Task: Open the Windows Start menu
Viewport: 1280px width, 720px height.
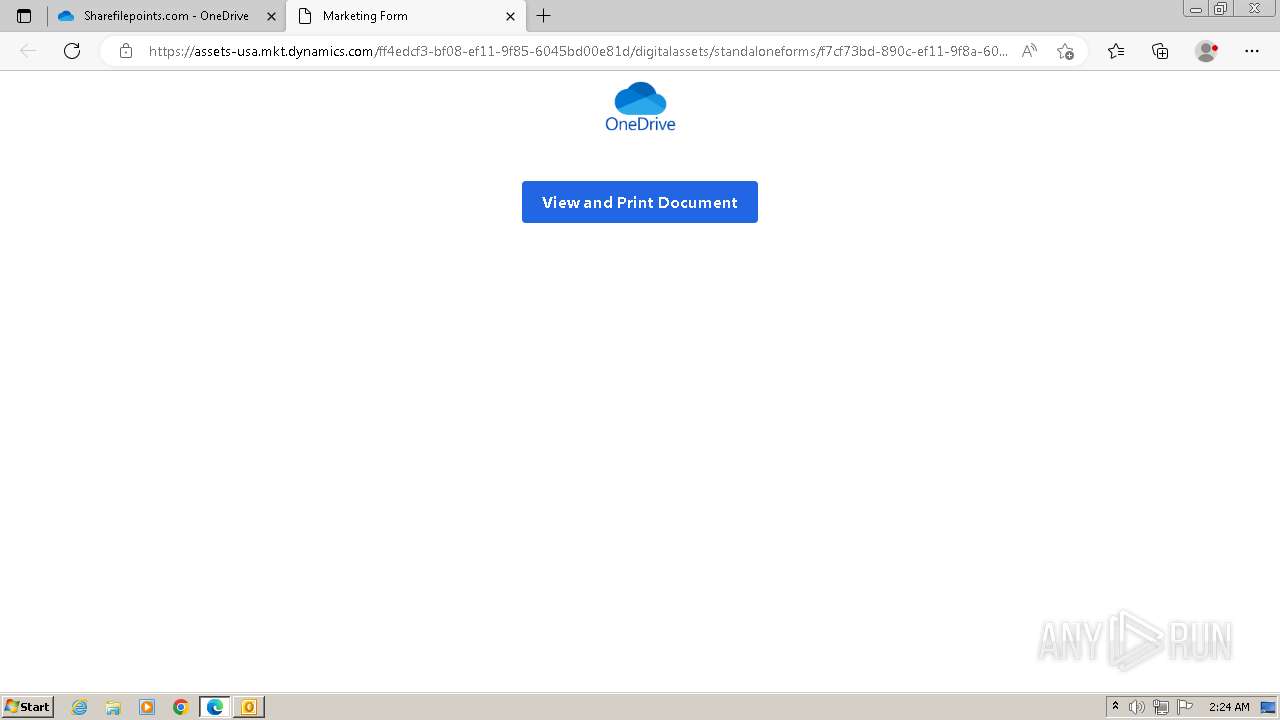Action: click(27, 707)
